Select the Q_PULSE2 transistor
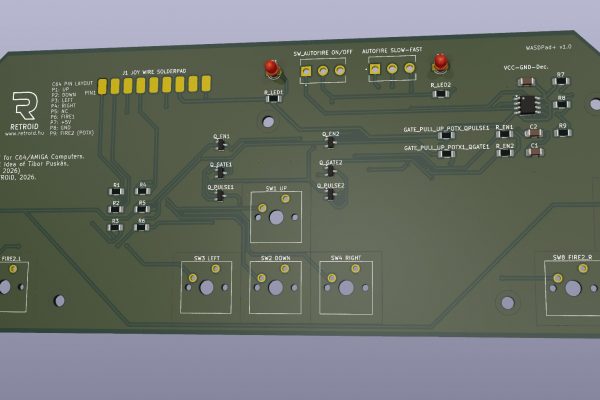This screenshot has width=600, height=400. pos(329,194)
